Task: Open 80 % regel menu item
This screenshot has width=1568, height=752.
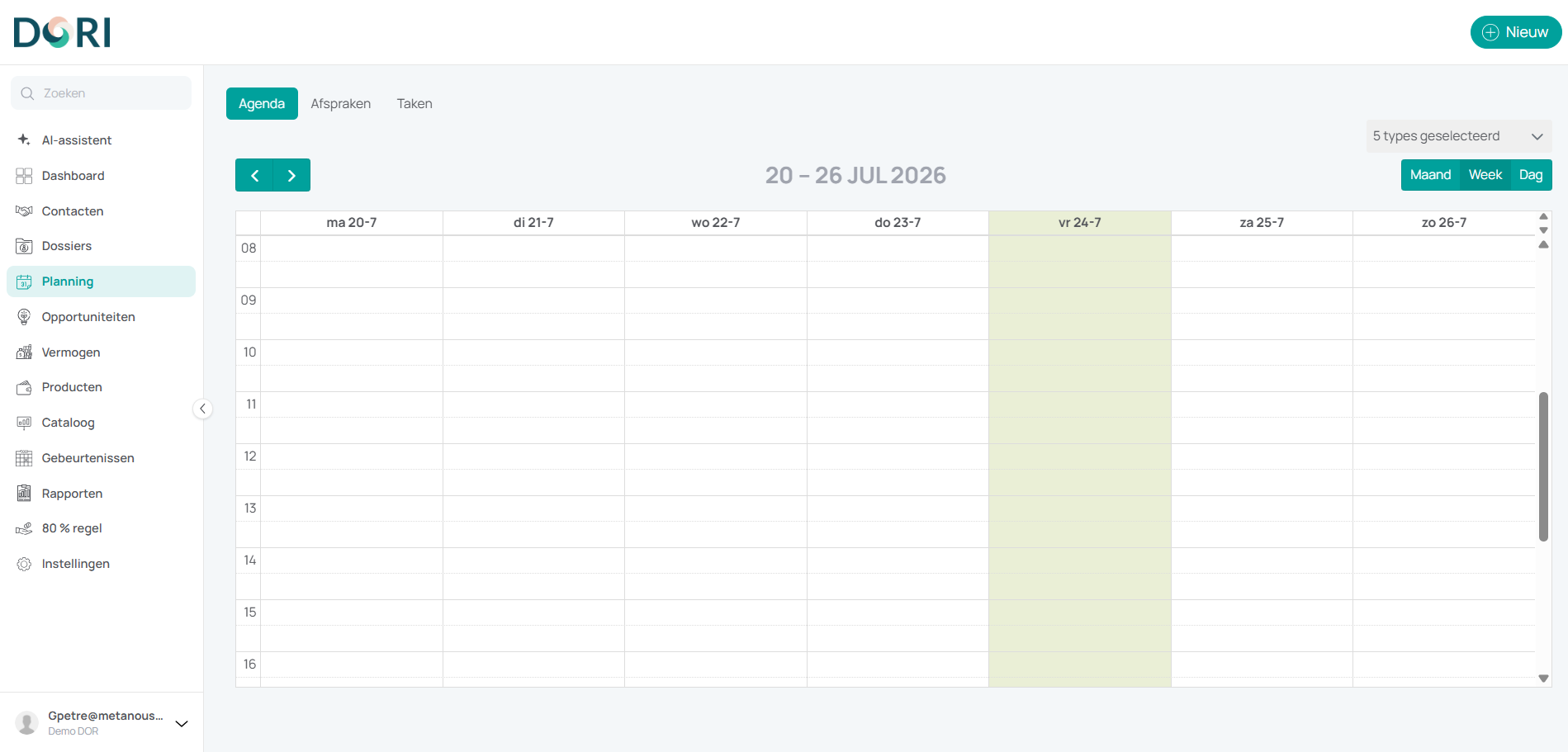Action: click(x=101, y=528)
